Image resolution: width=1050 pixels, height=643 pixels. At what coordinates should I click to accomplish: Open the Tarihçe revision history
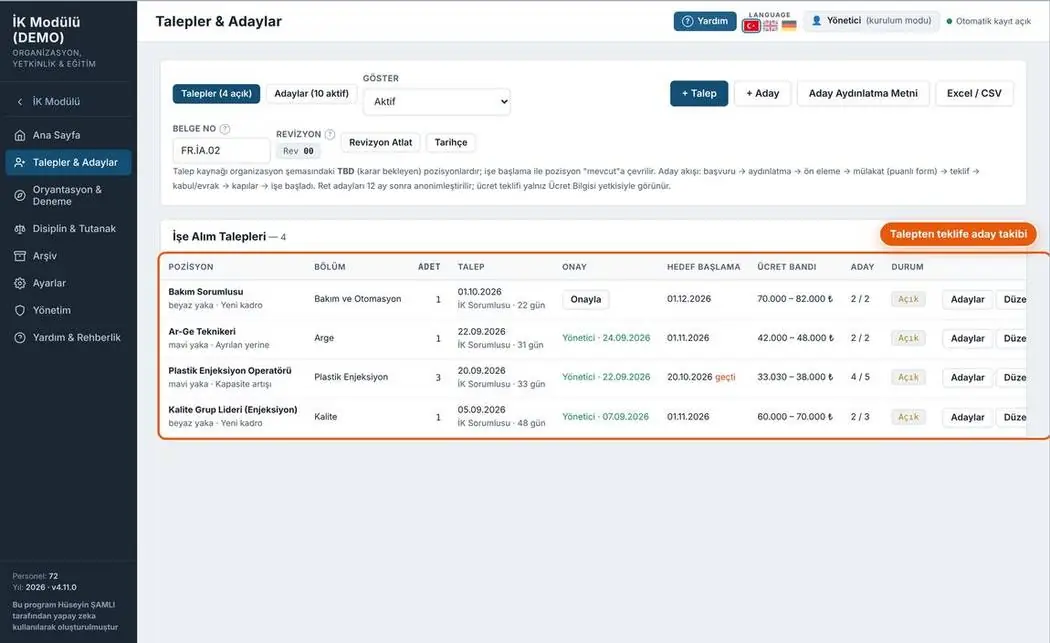(x=451, y=143)
